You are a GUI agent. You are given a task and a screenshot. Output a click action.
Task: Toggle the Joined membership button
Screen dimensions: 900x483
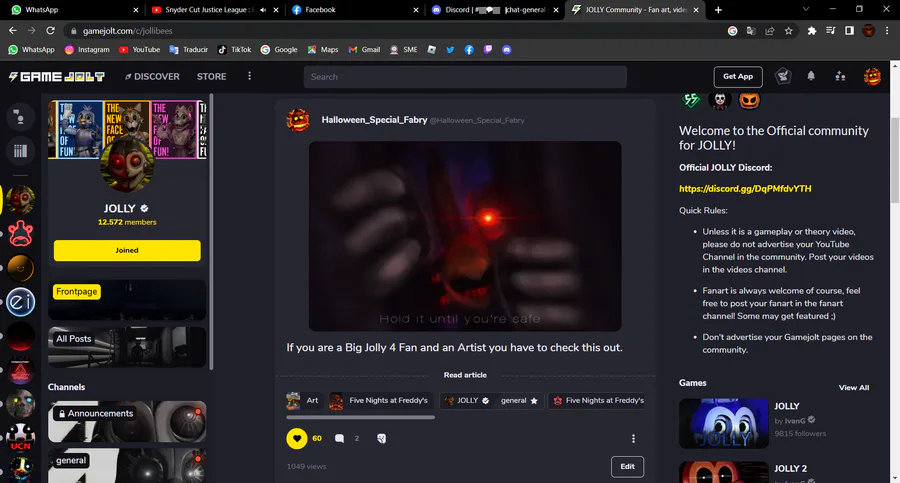[127, 250]
